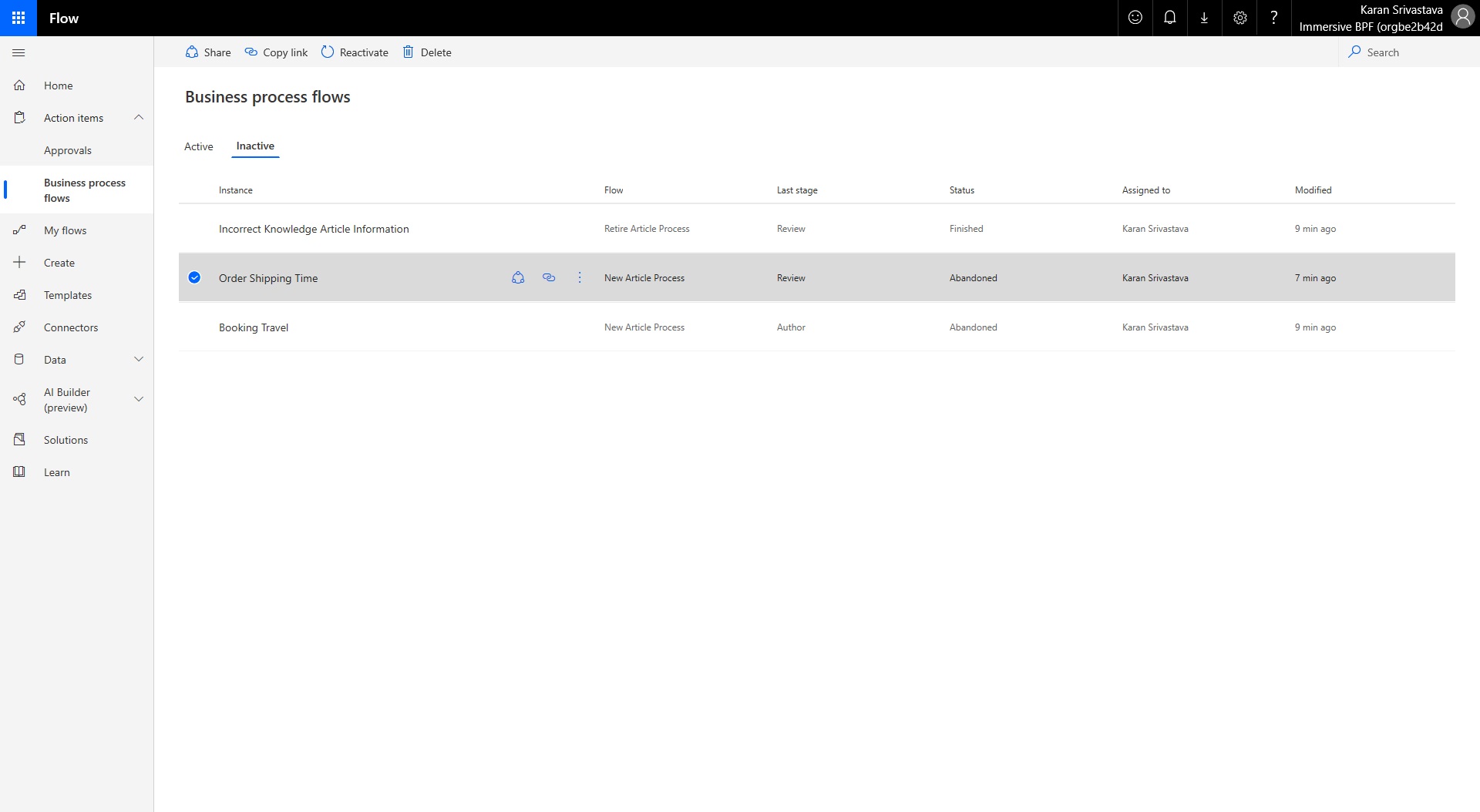Click in the Search field
This screenshot has width=1480, height=812.
pyautogui.click(x=1409, y=52)
